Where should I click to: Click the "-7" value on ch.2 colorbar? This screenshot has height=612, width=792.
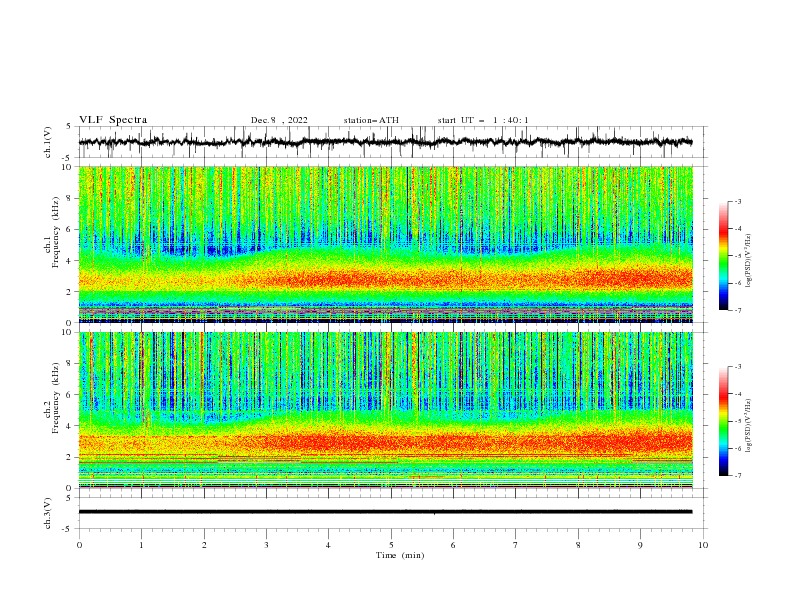[738, 476]
